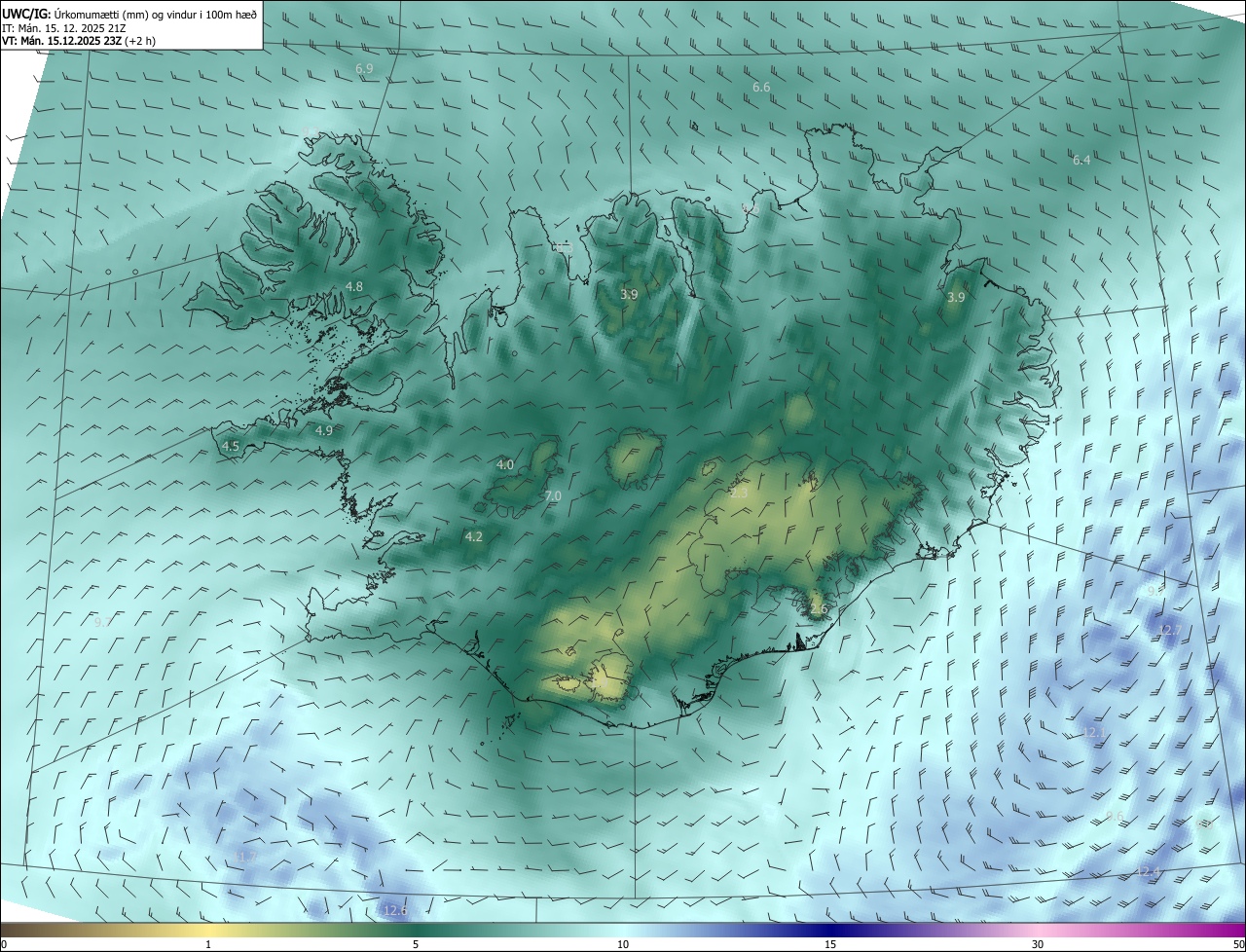Click the 6.4 value in the northeast sea
This screenshot has height=952, width=1246.
pos(1081,161)
